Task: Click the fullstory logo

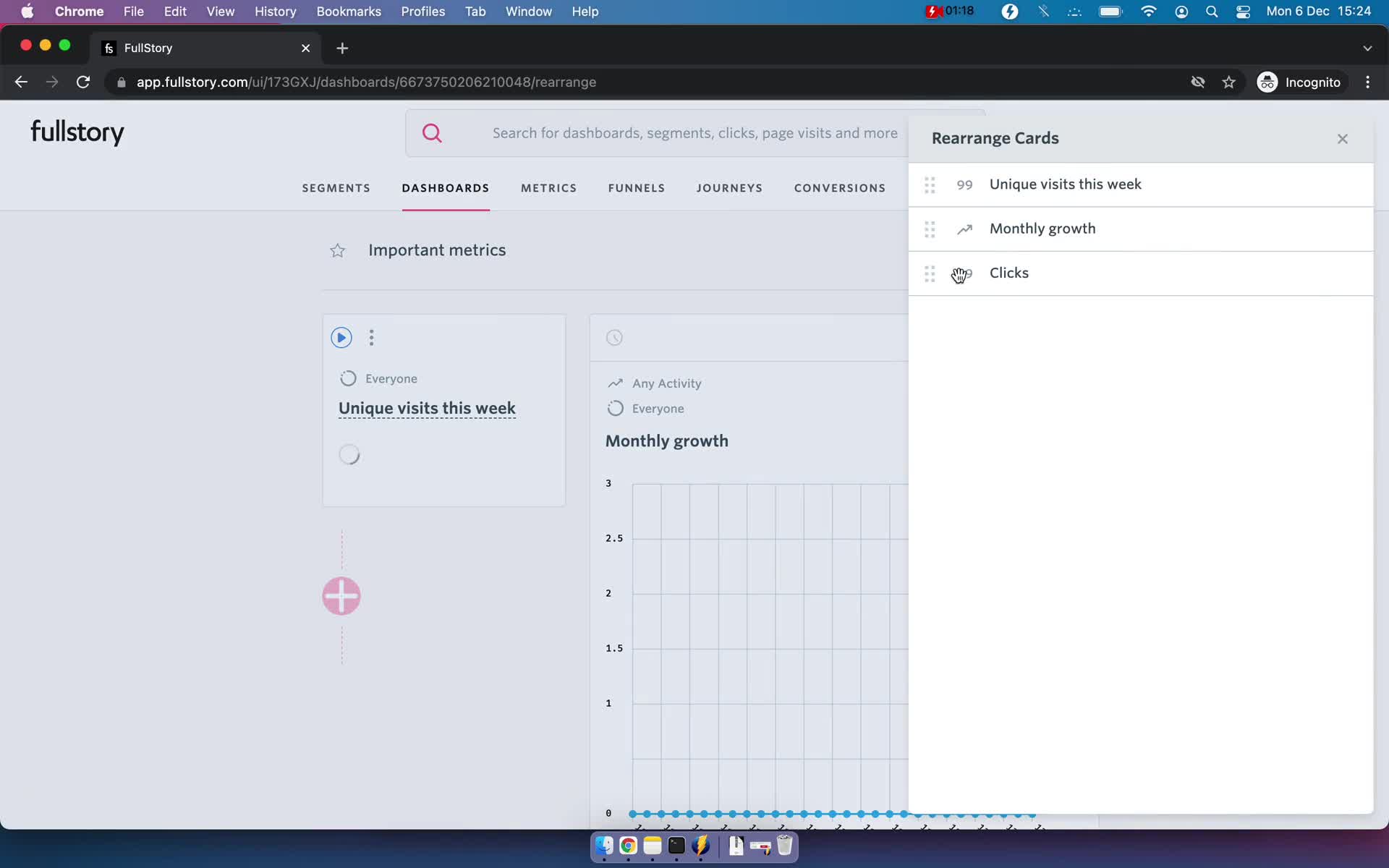Action: click(77, 132)
